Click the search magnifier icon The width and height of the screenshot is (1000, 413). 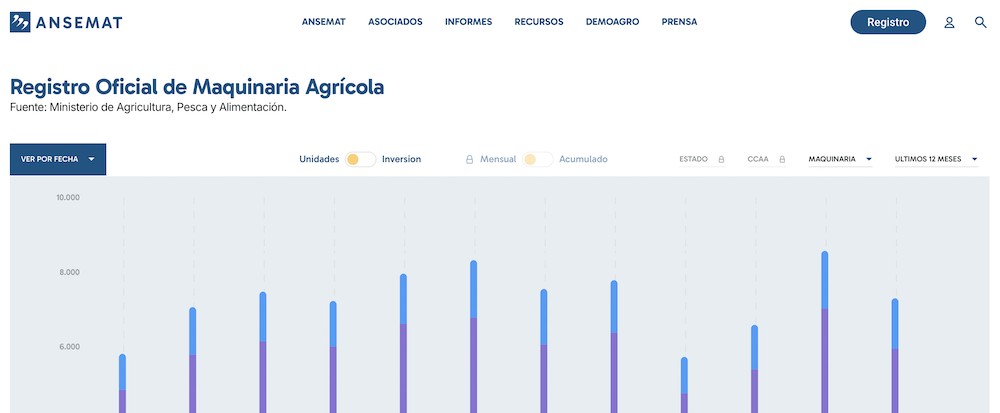(x=980, y=22)
